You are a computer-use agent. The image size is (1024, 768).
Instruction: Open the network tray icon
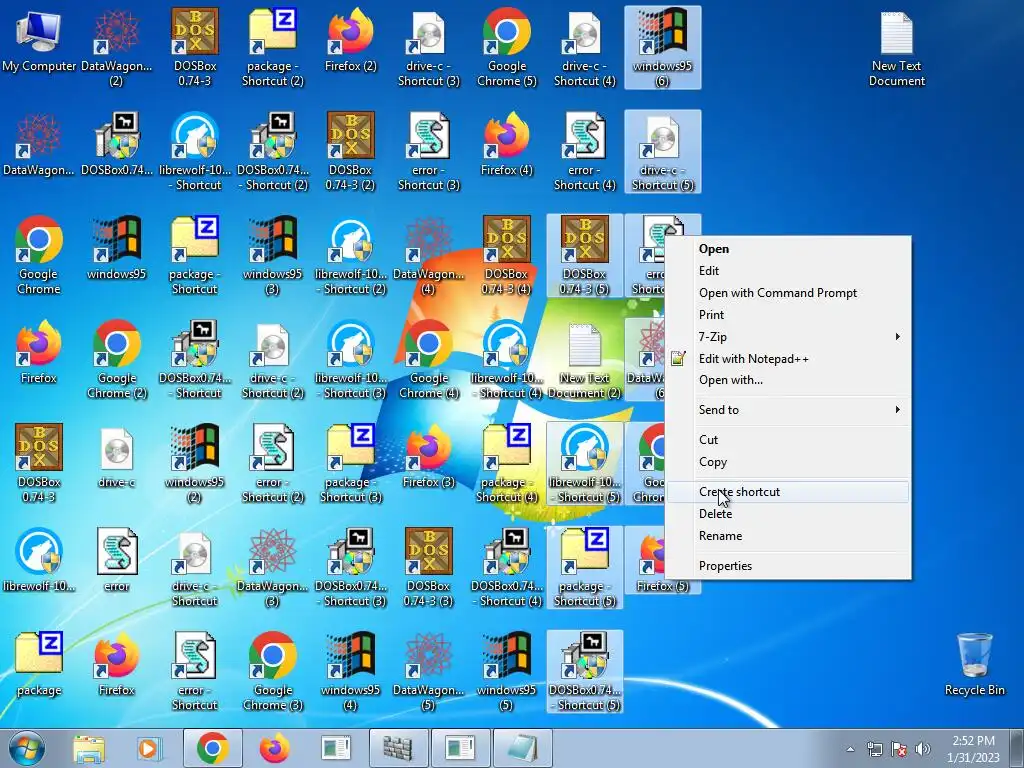coord(874,749)
